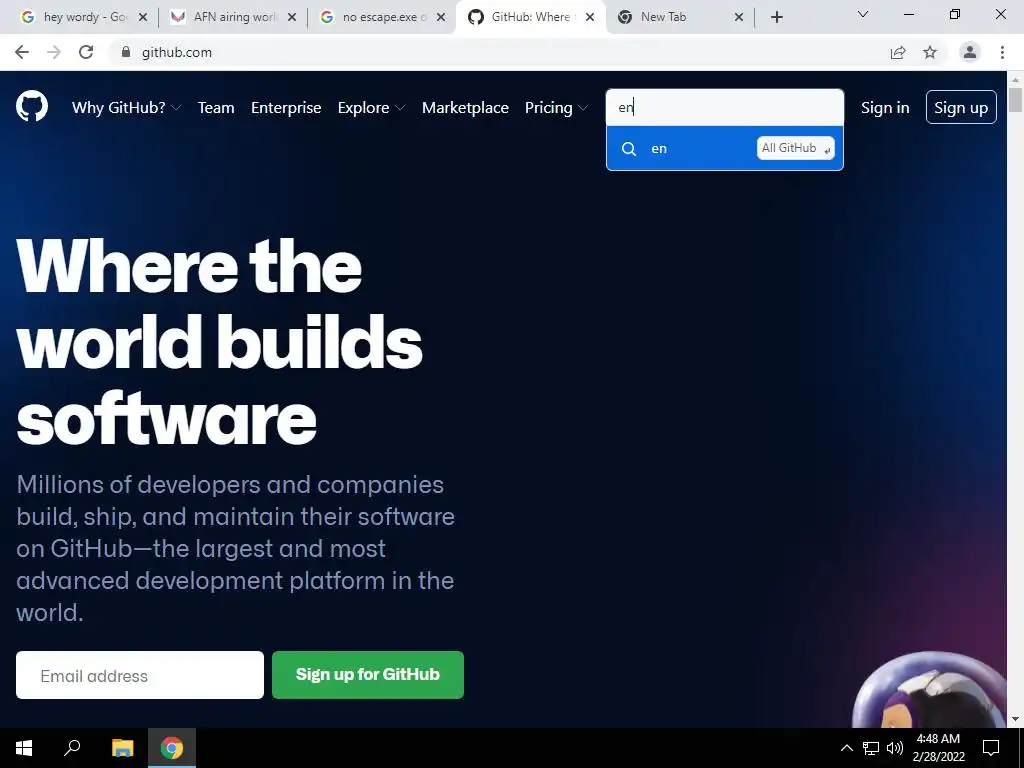Reload the page with the refresh icon

click(x=86, y=52)
